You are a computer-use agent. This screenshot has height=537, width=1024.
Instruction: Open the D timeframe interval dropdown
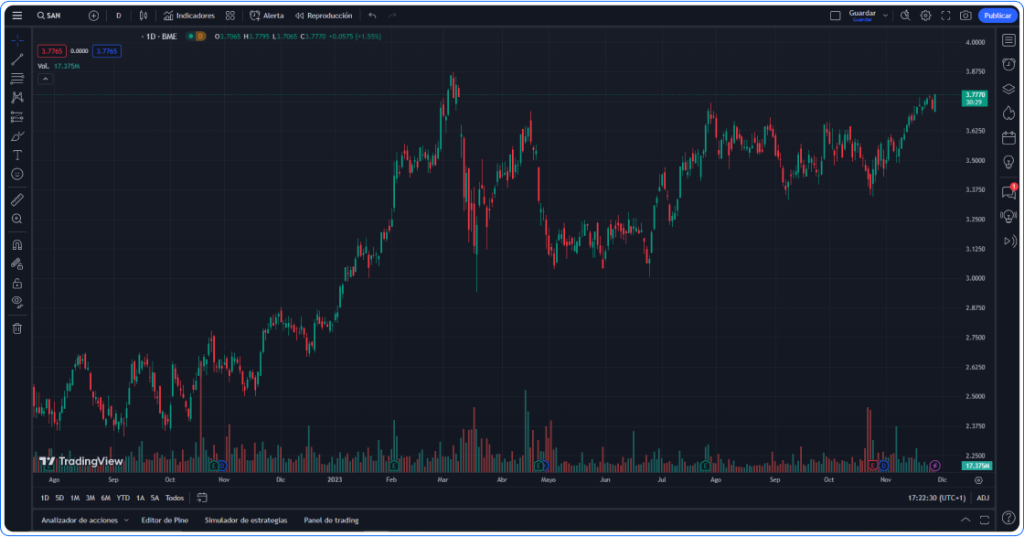(118, 16)
